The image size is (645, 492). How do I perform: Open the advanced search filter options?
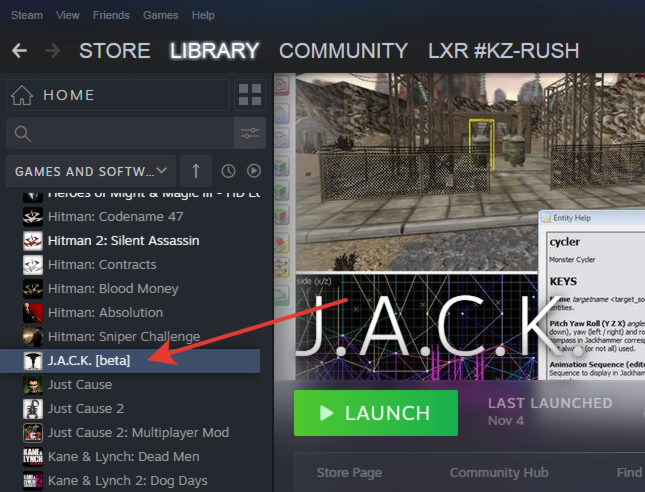[249, 133]
